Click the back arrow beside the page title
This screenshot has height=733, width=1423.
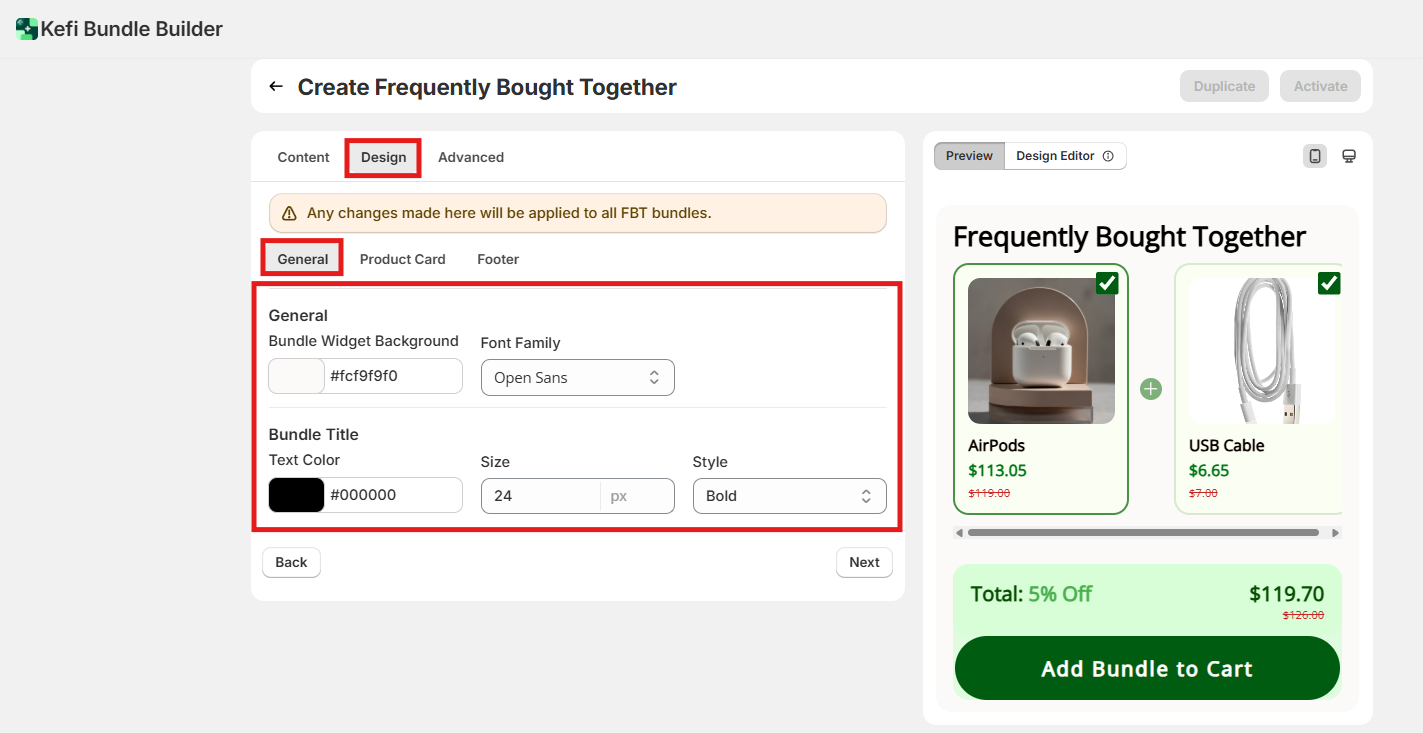coord(276,87)
